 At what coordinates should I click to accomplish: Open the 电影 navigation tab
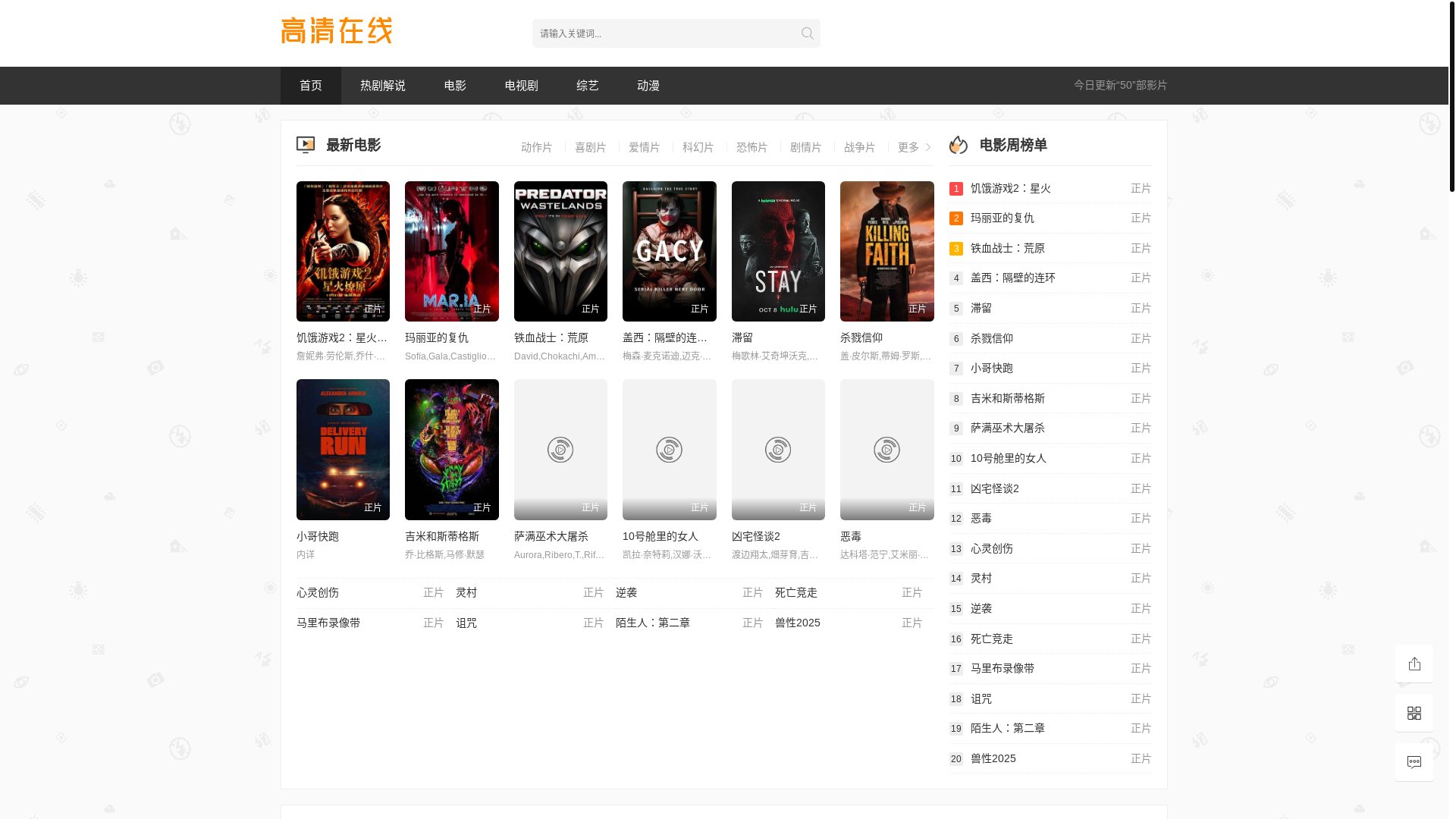coord(455,86)
